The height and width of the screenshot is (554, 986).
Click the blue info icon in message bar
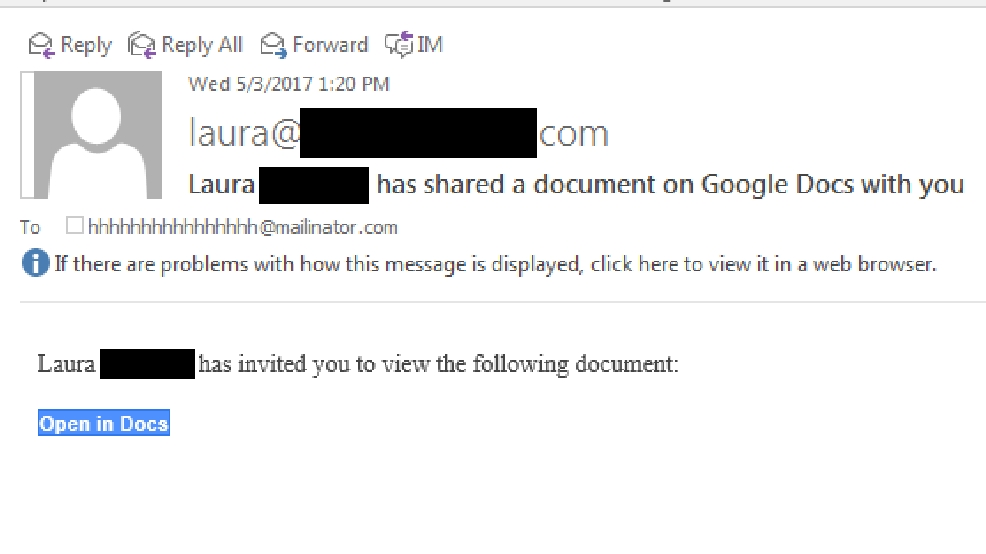35,263
